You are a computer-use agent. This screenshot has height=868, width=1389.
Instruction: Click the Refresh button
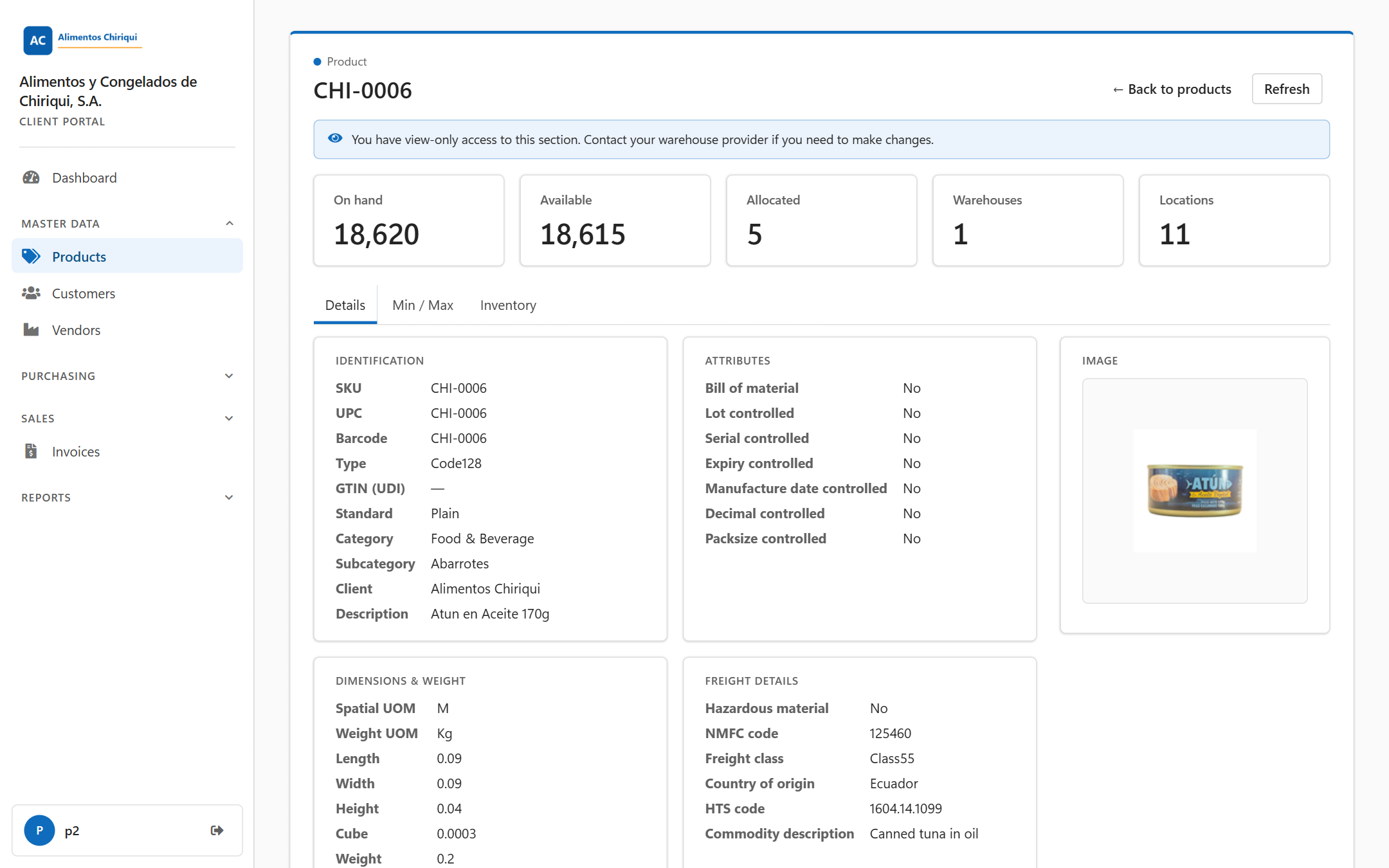pos(1287,89)
